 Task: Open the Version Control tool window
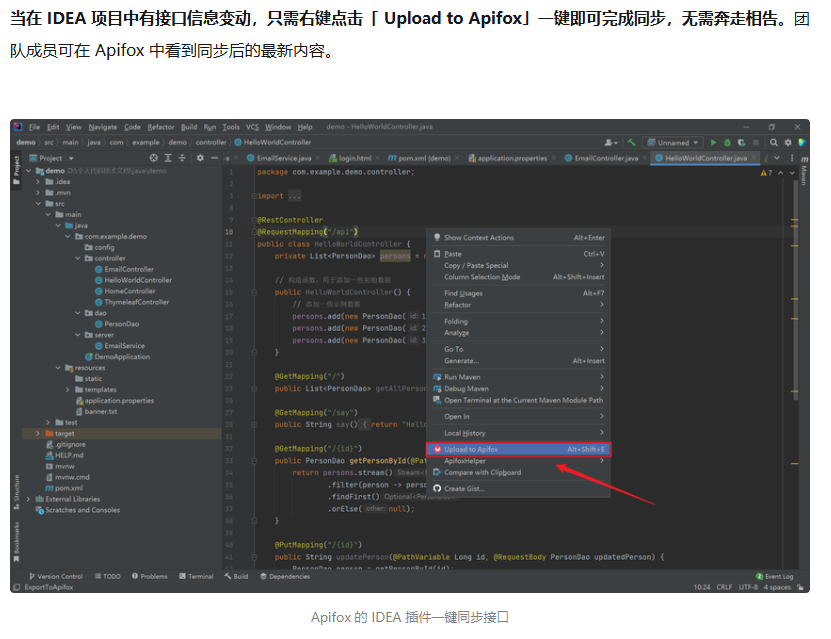56,576
